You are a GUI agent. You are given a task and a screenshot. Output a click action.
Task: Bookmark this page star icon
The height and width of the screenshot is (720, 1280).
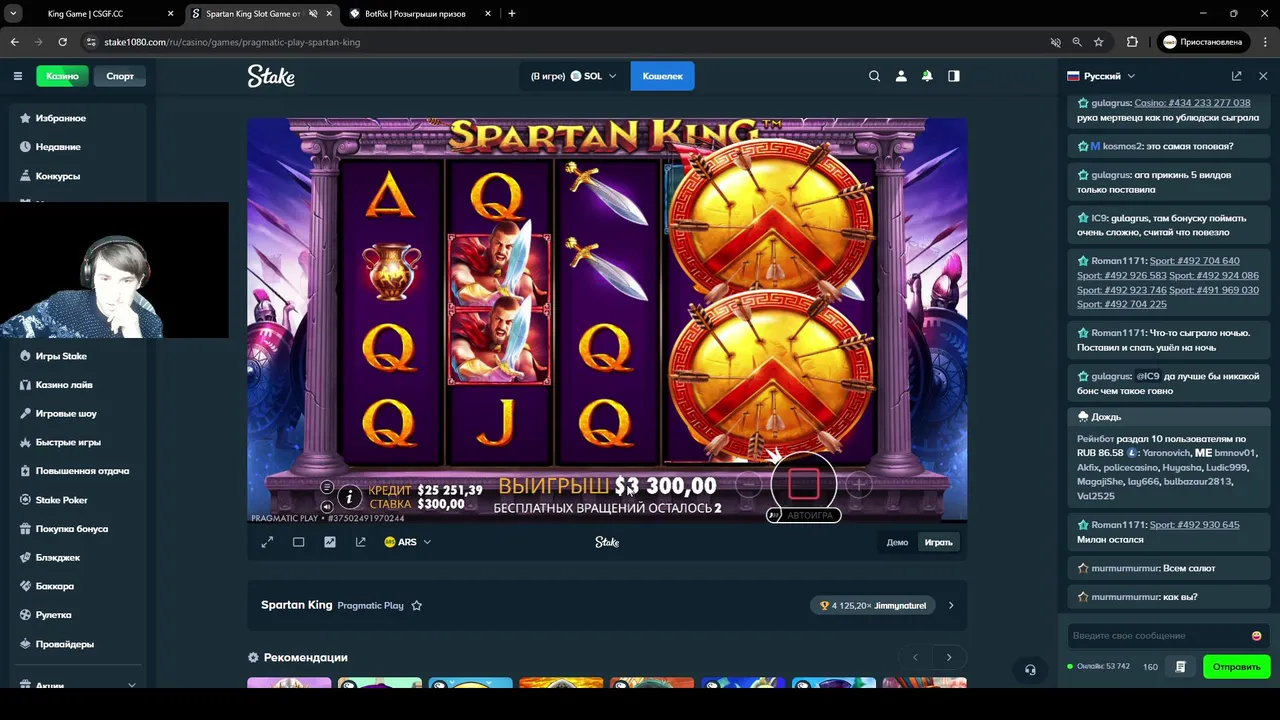(x=1099, y=42)
